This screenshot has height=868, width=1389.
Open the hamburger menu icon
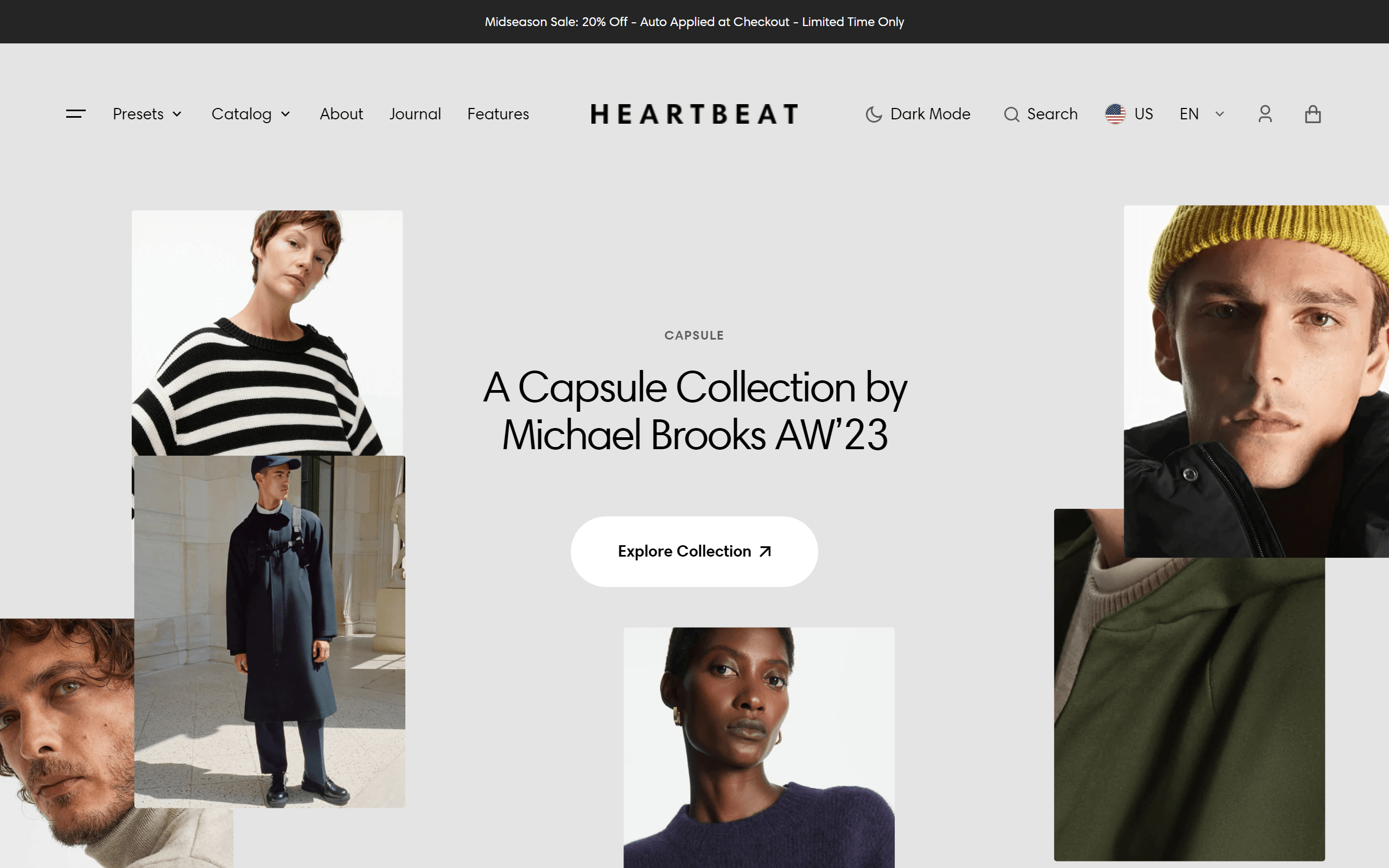coord(76,114)
